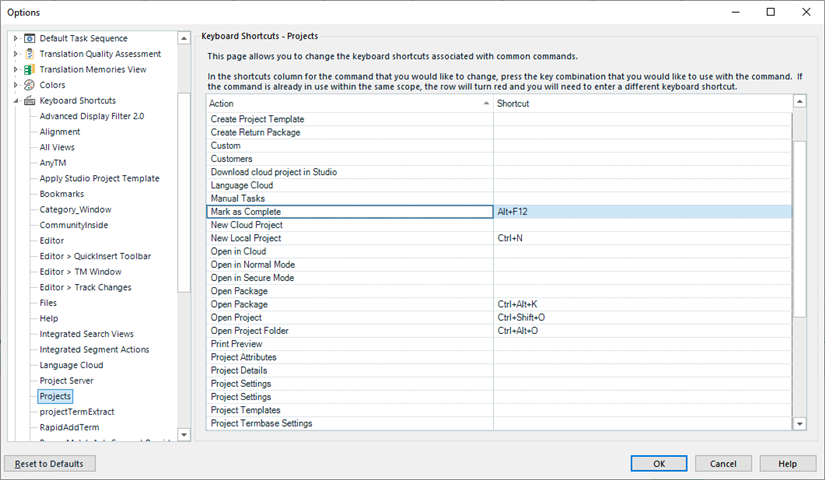Select the RapidAddTerm tree item
Image resolution: width=825 pixels, height=480 pixels.
pos(69,427)
